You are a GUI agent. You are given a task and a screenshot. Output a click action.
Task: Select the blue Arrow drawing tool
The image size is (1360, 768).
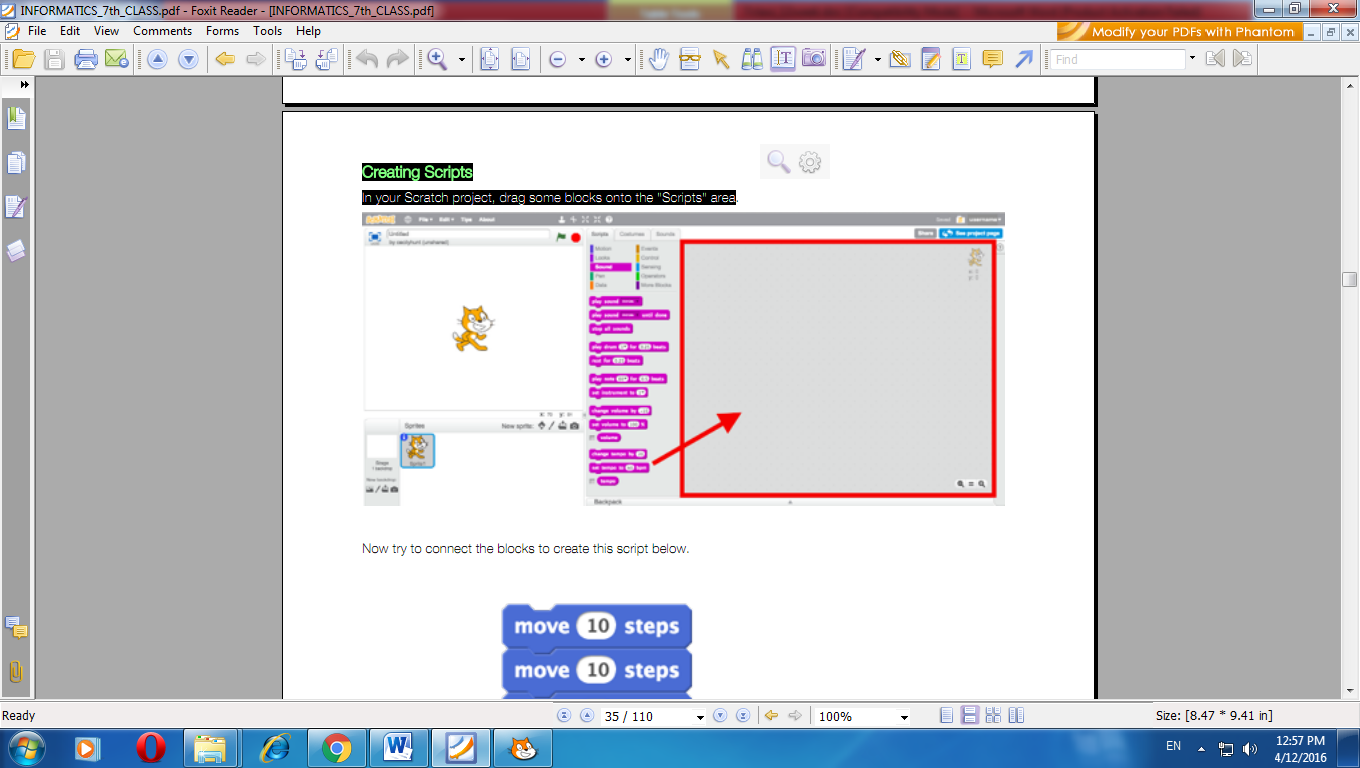click(1023, 59)
